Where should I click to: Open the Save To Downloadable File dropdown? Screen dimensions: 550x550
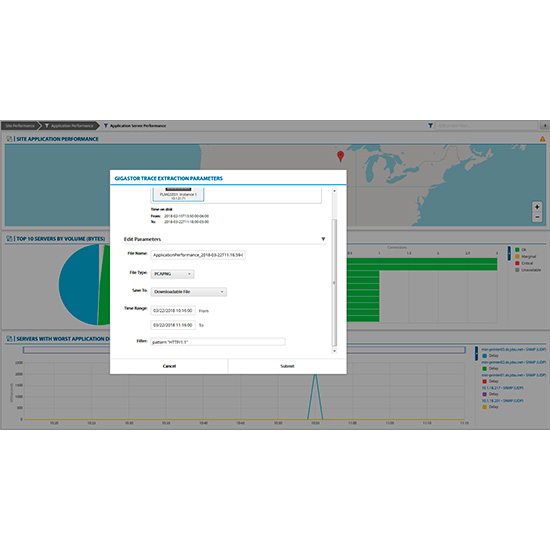tap(189, 292)
